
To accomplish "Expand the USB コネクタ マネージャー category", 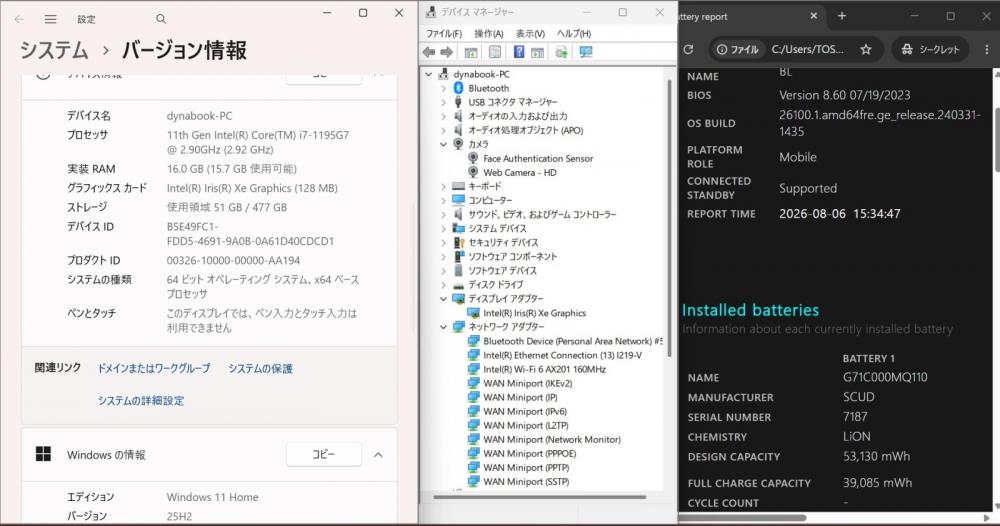I will click(x=443, y=102).
